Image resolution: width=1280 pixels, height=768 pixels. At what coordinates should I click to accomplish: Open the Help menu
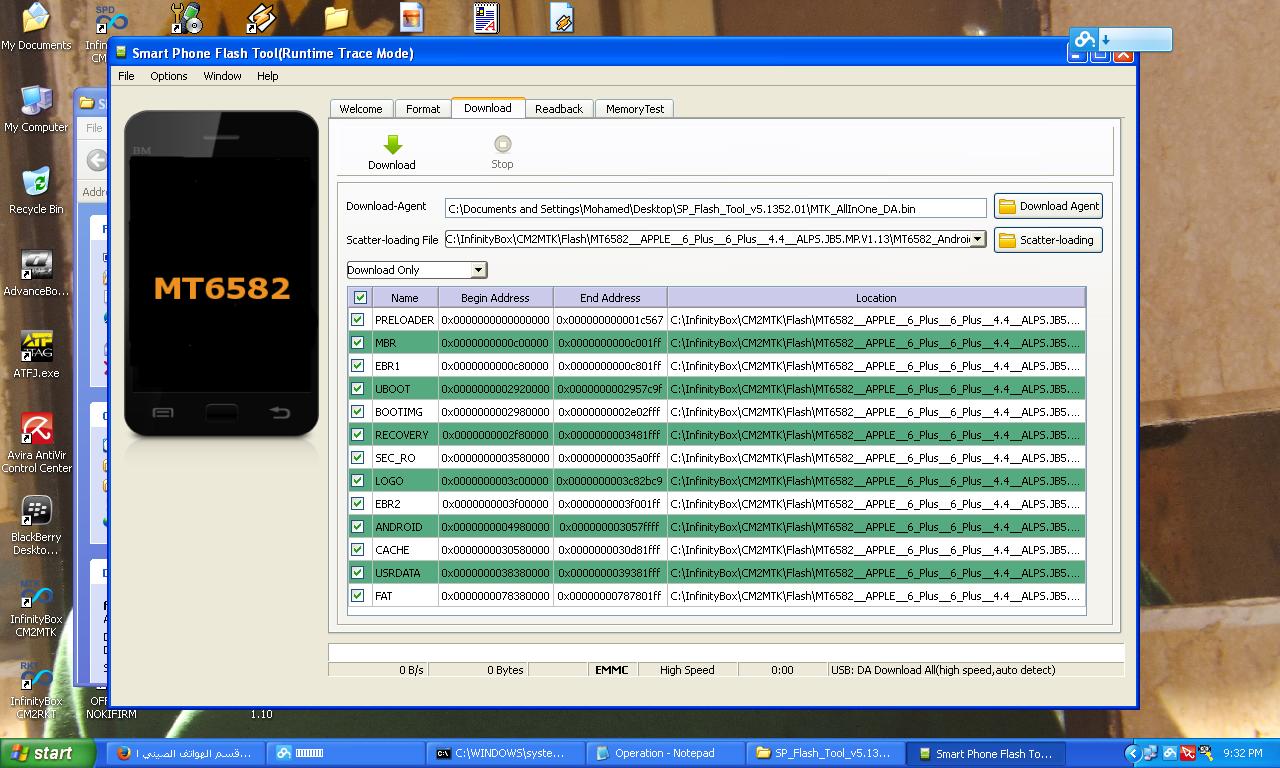267,76
